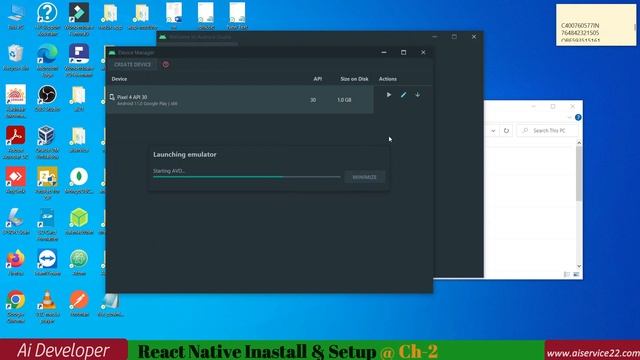Select the Oracle VM VirtualBox desktop icon
Screen dimensions: 640x360
(x=47, y=142)
